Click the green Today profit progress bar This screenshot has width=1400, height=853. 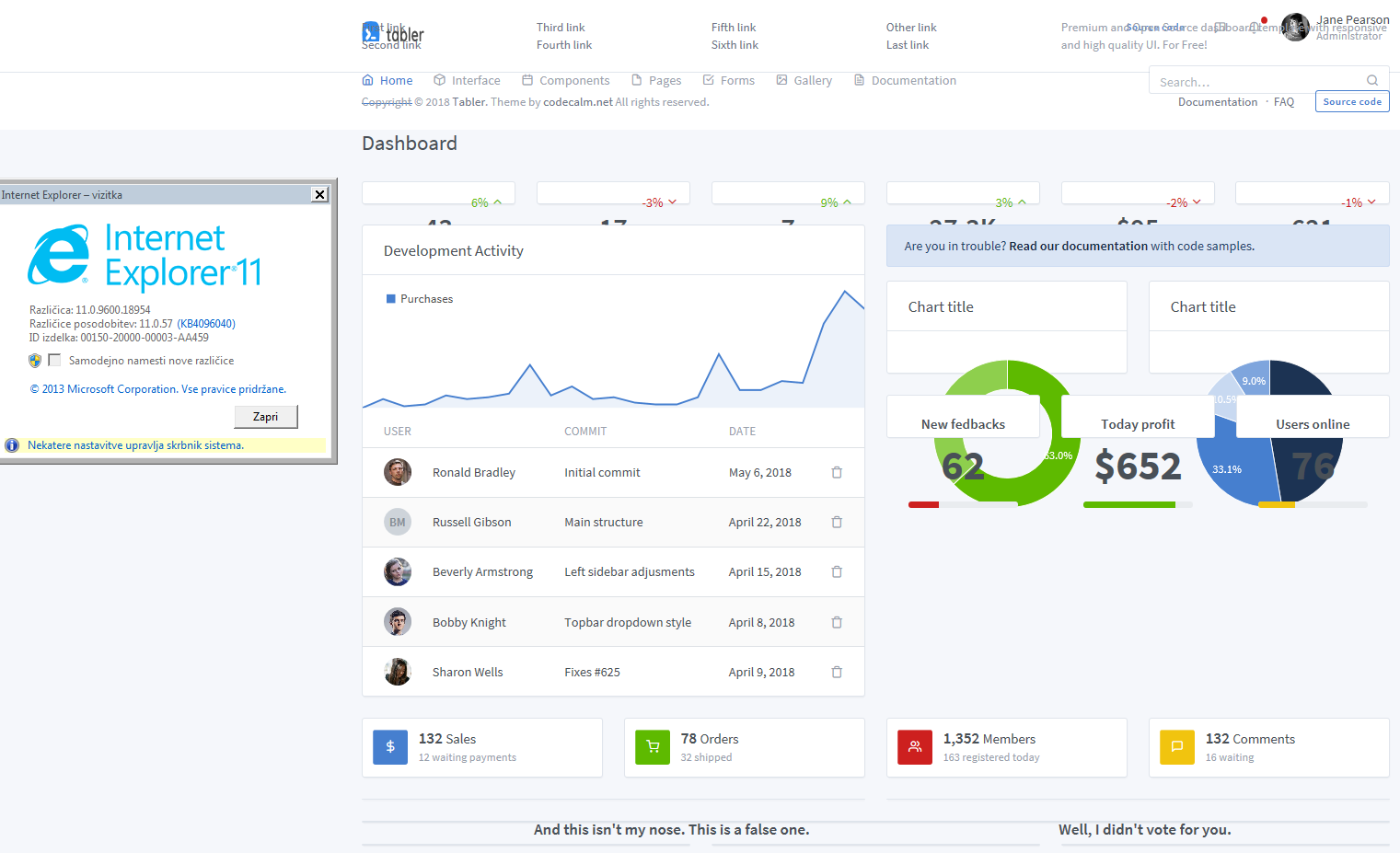1128,504
